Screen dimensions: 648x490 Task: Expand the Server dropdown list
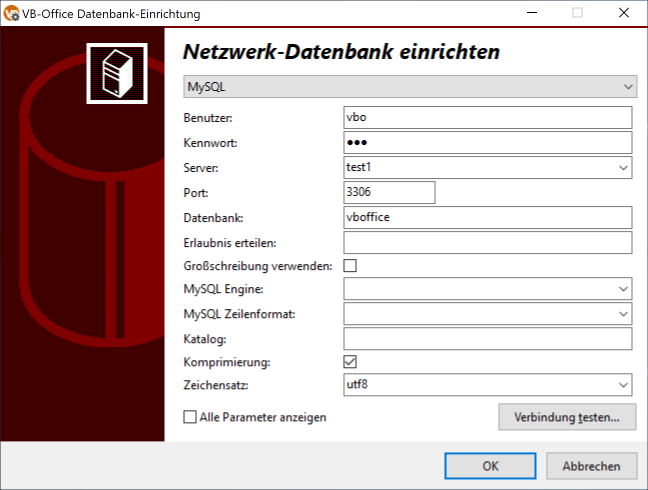[x=622, y=168]
